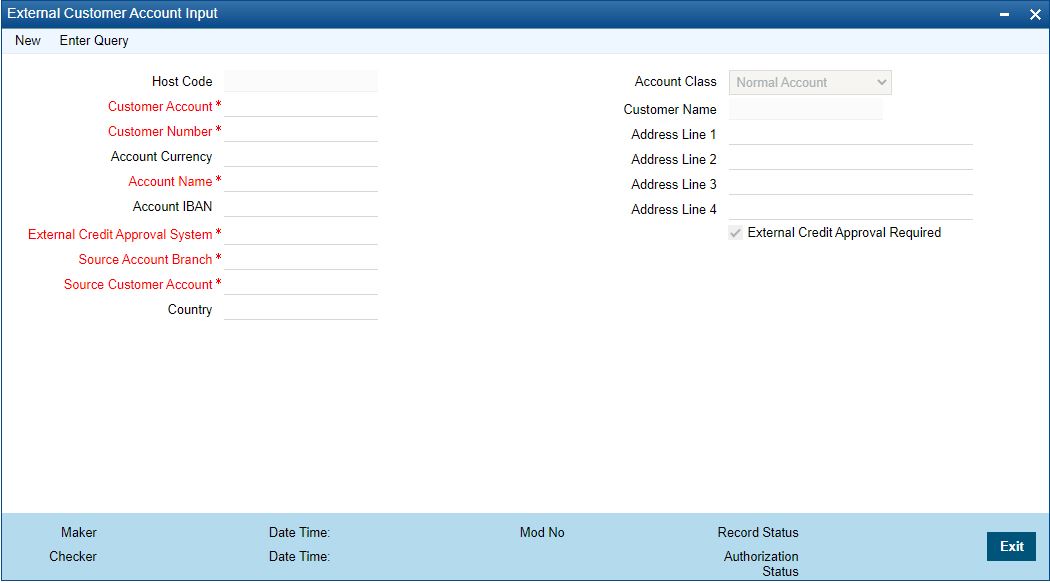Focus the Address Line 2 field
This screenshot has width=1050, height=583.
pos(850,159)
